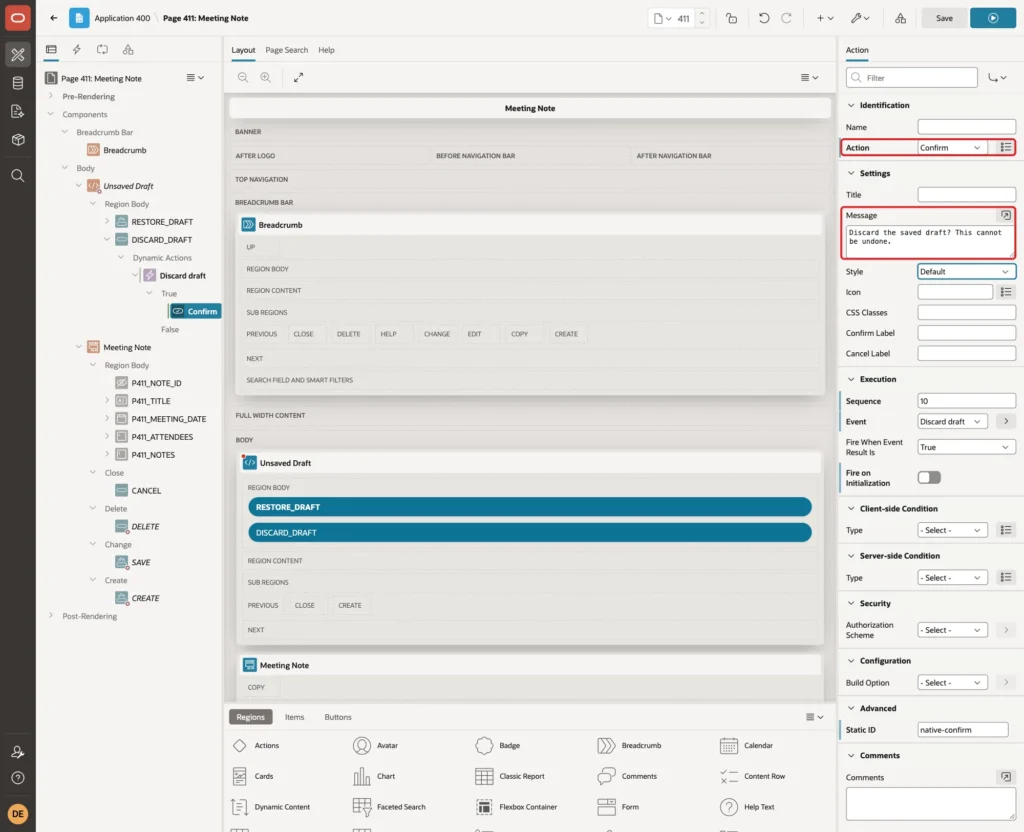Go back with the left arrow icon
Image resolution: width=1024 pixels, height=832 pixels.
tap(54, 18)
